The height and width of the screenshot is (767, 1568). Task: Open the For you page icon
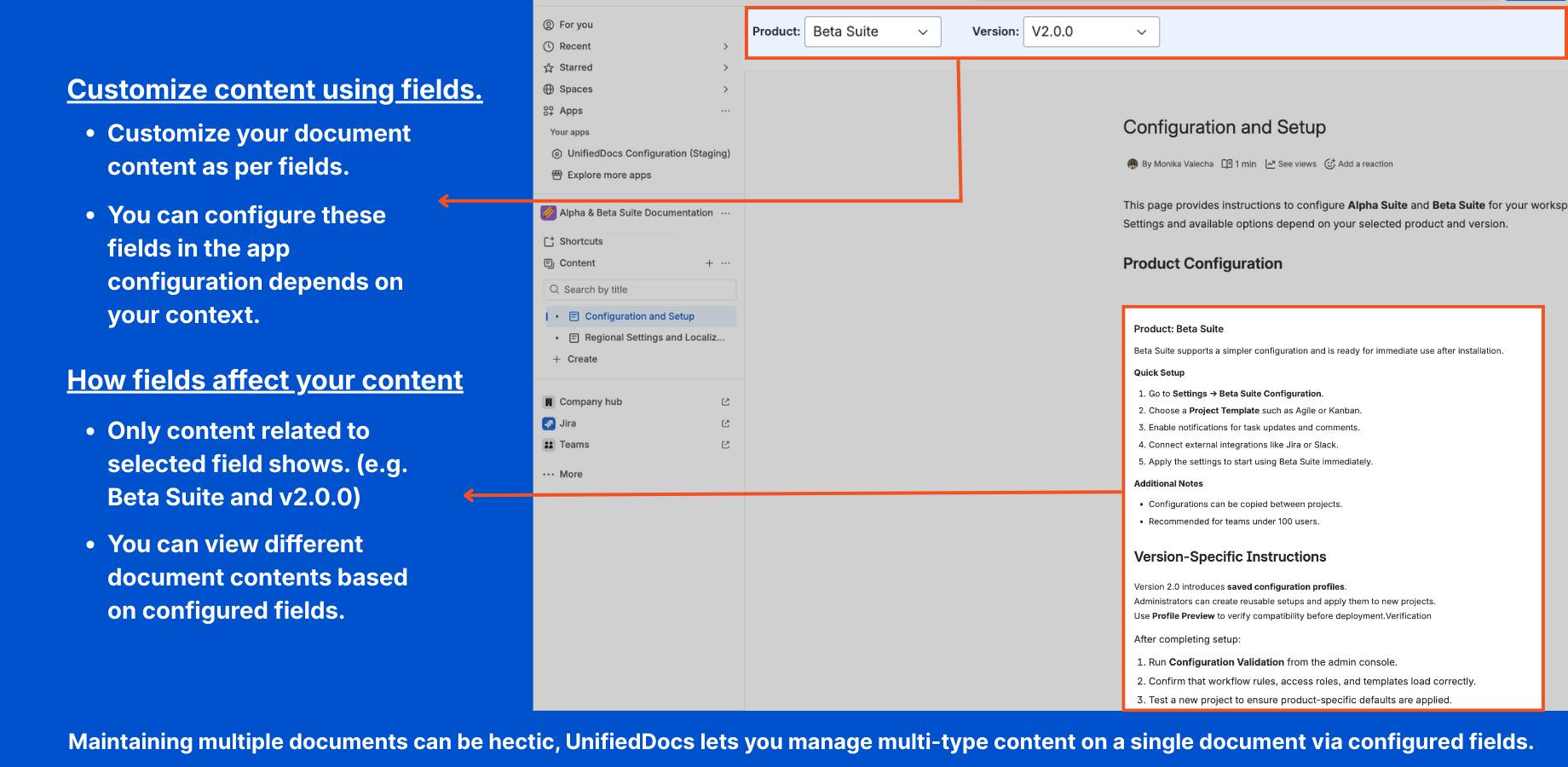(x=549, y=25)
